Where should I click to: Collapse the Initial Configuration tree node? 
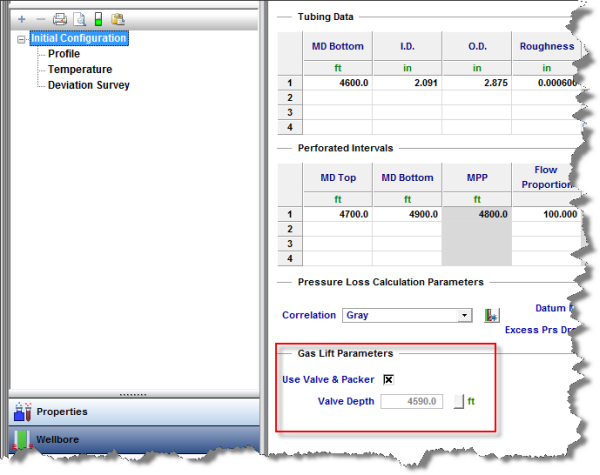[x=23, y=39]
